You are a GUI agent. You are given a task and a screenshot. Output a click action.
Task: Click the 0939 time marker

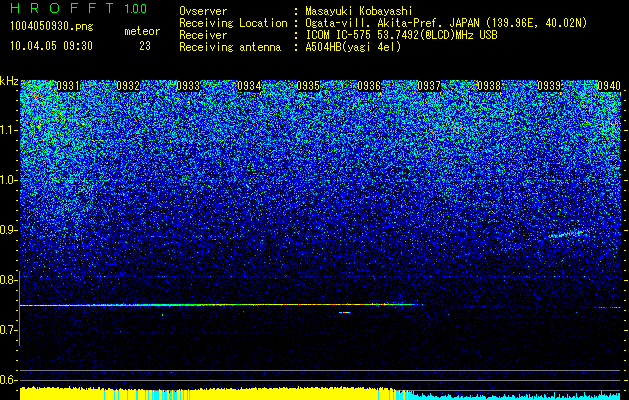point(549,86)
